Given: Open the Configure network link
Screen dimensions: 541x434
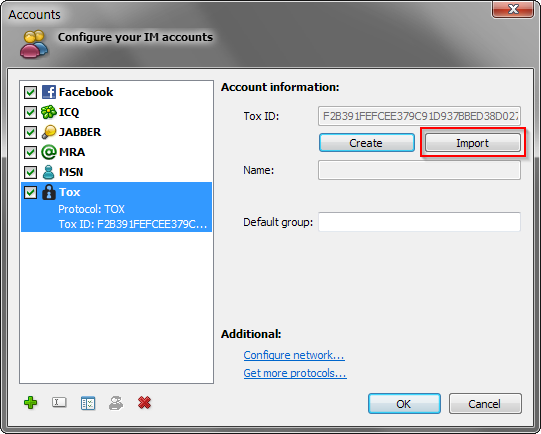Looking at the screenshot, I should (294, 355).
